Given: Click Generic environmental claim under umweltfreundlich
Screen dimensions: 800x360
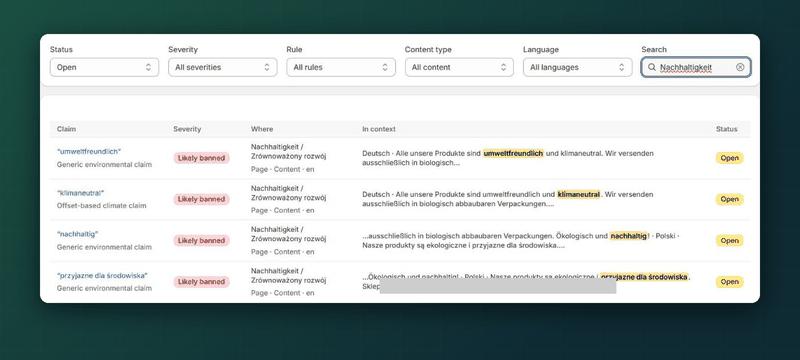Looking at the screenshot, I should point(104,165).
